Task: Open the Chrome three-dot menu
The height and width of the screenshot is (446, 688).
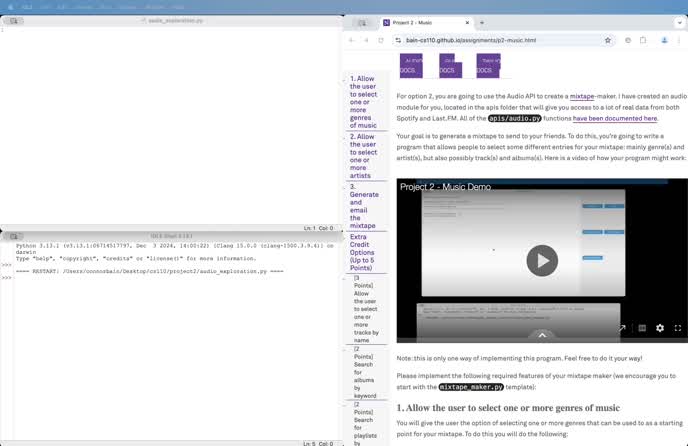Action: click(x=679, y=40)
